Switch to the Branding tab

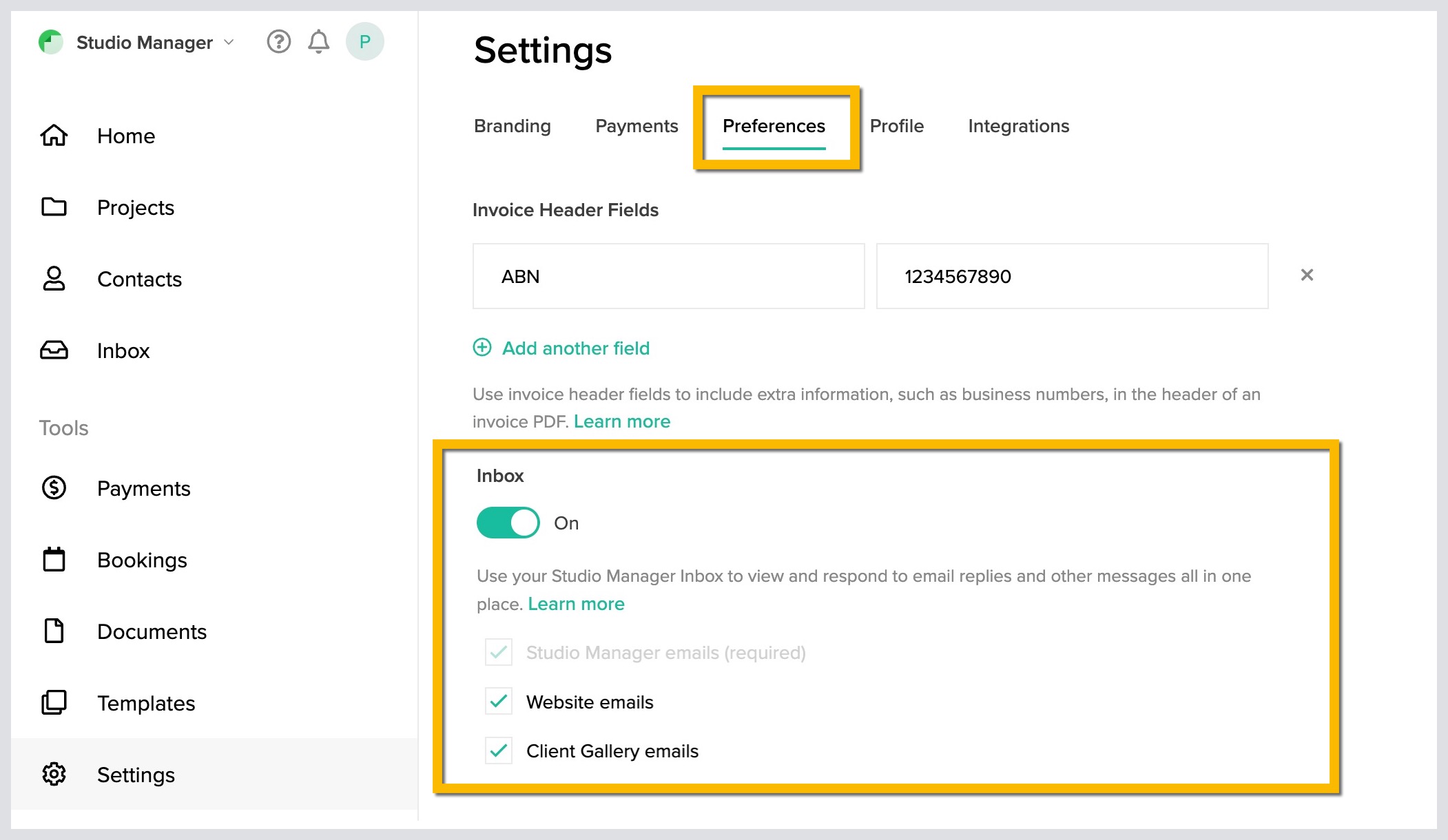513,126
